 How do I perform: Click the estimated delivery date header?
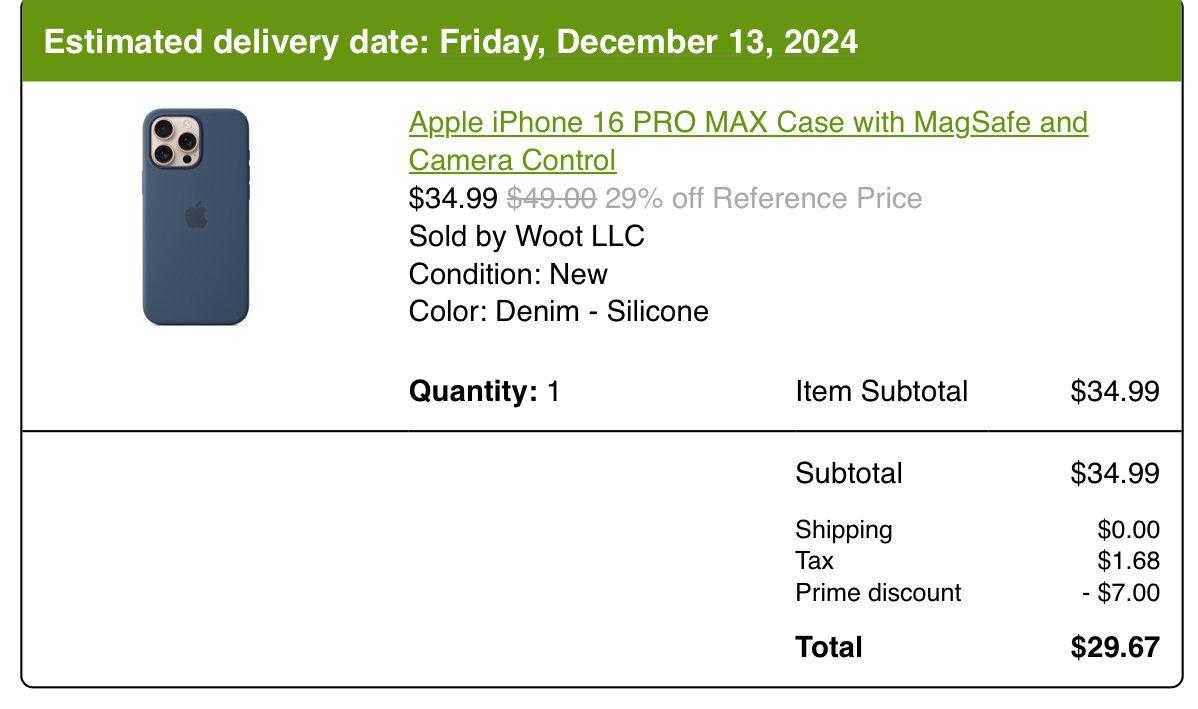pos(450,42)
